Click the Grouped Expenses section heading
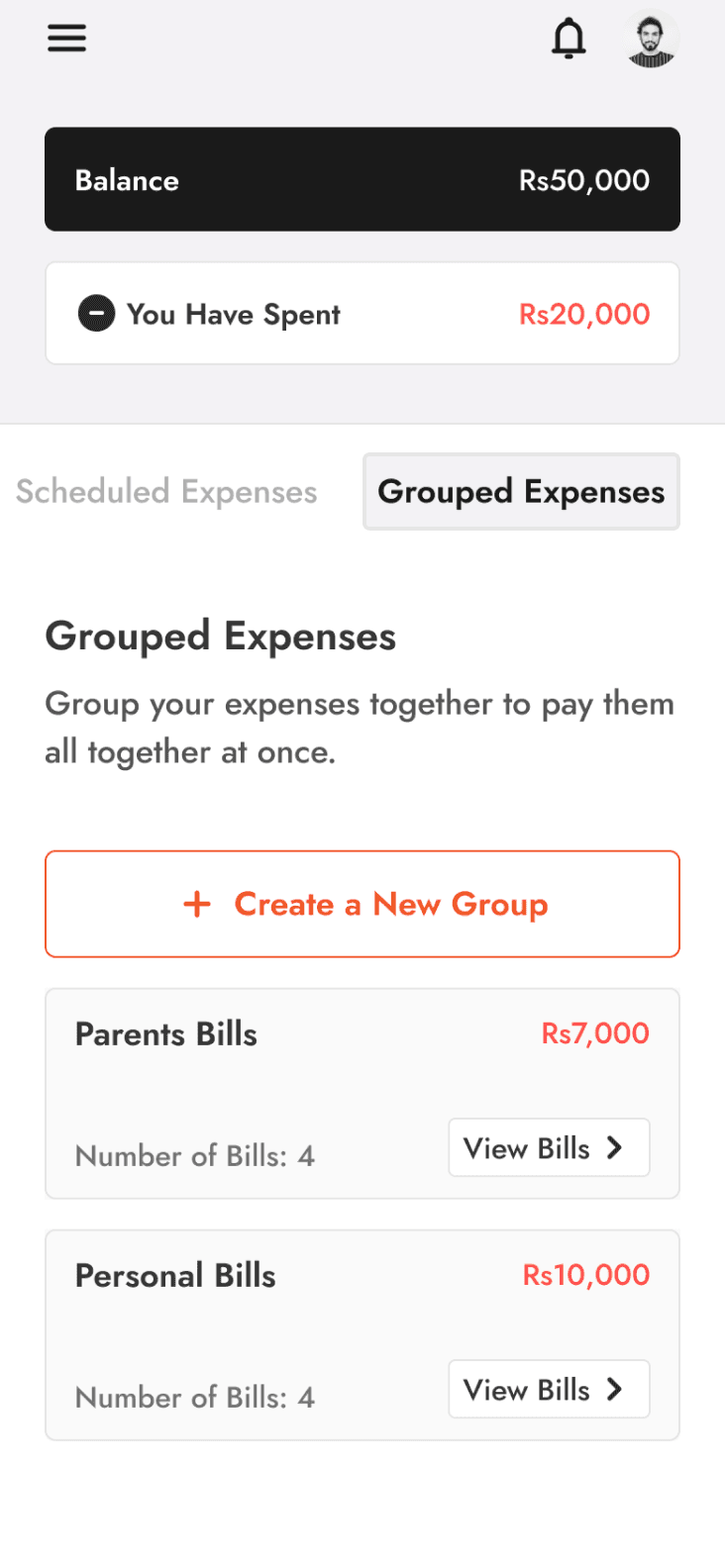Viewport: 725px width, 1568px height. [221, 637]
